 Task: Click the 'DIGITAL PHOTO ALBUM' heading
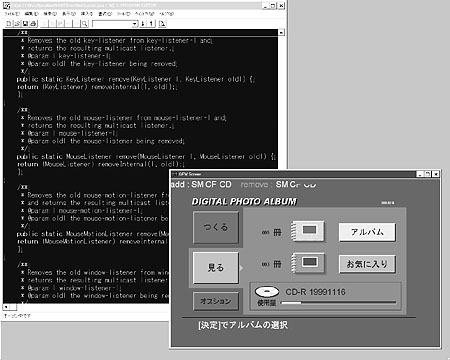244,201
